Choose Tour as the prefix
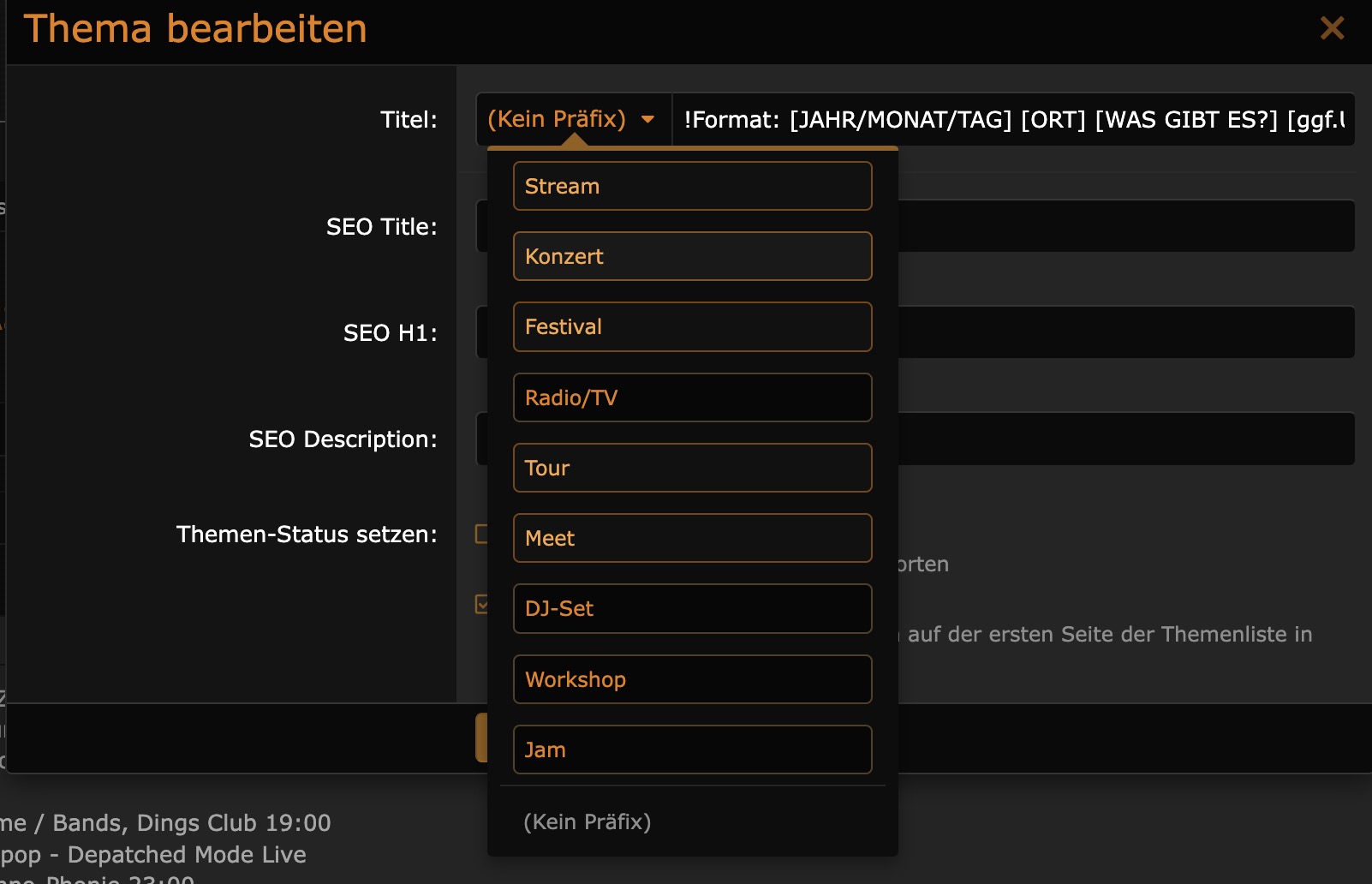 coord(692,468)
